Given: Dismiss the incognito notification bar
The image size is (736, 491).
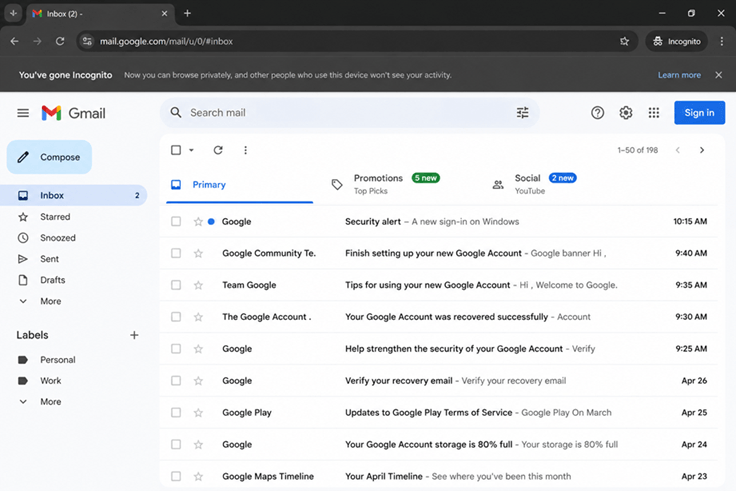Looking at the screenshot, I should point(719,75).
